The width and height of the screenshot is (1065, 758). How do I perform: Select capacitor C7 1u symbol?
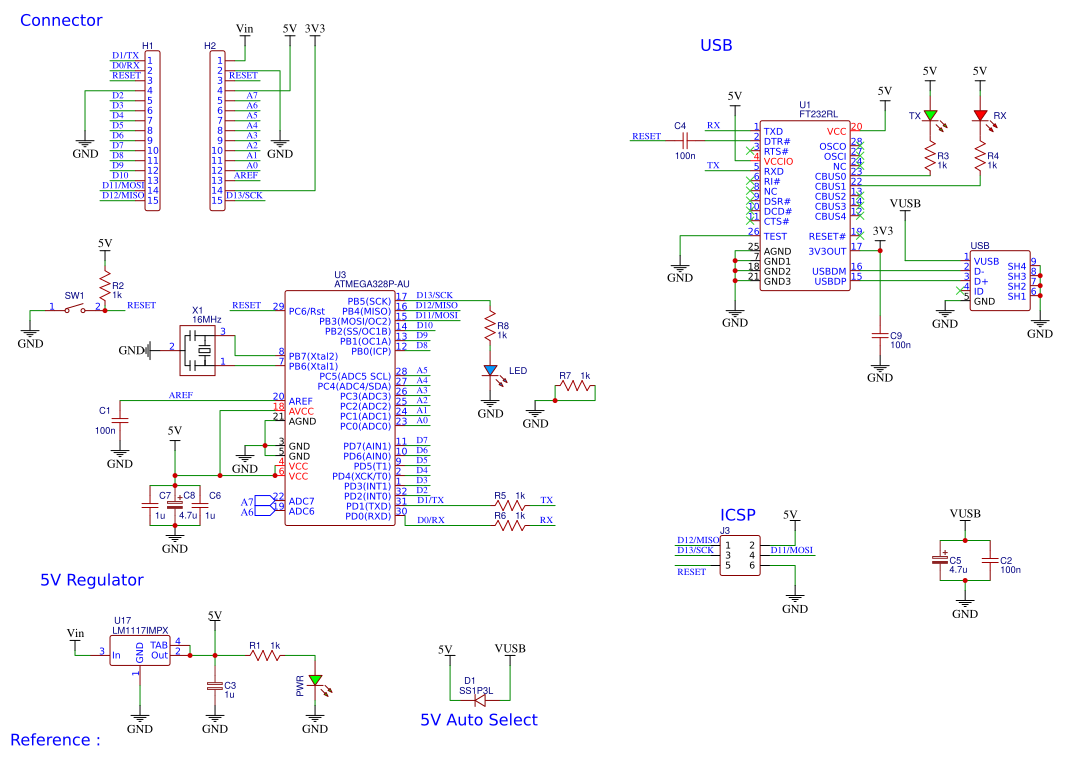(149, 505)
